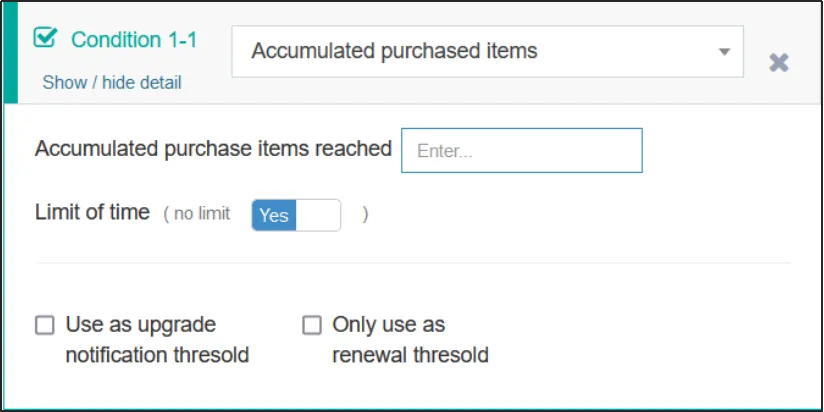
Task: Click the dropdown caret arrow icon
Action: tap(725, 52)
